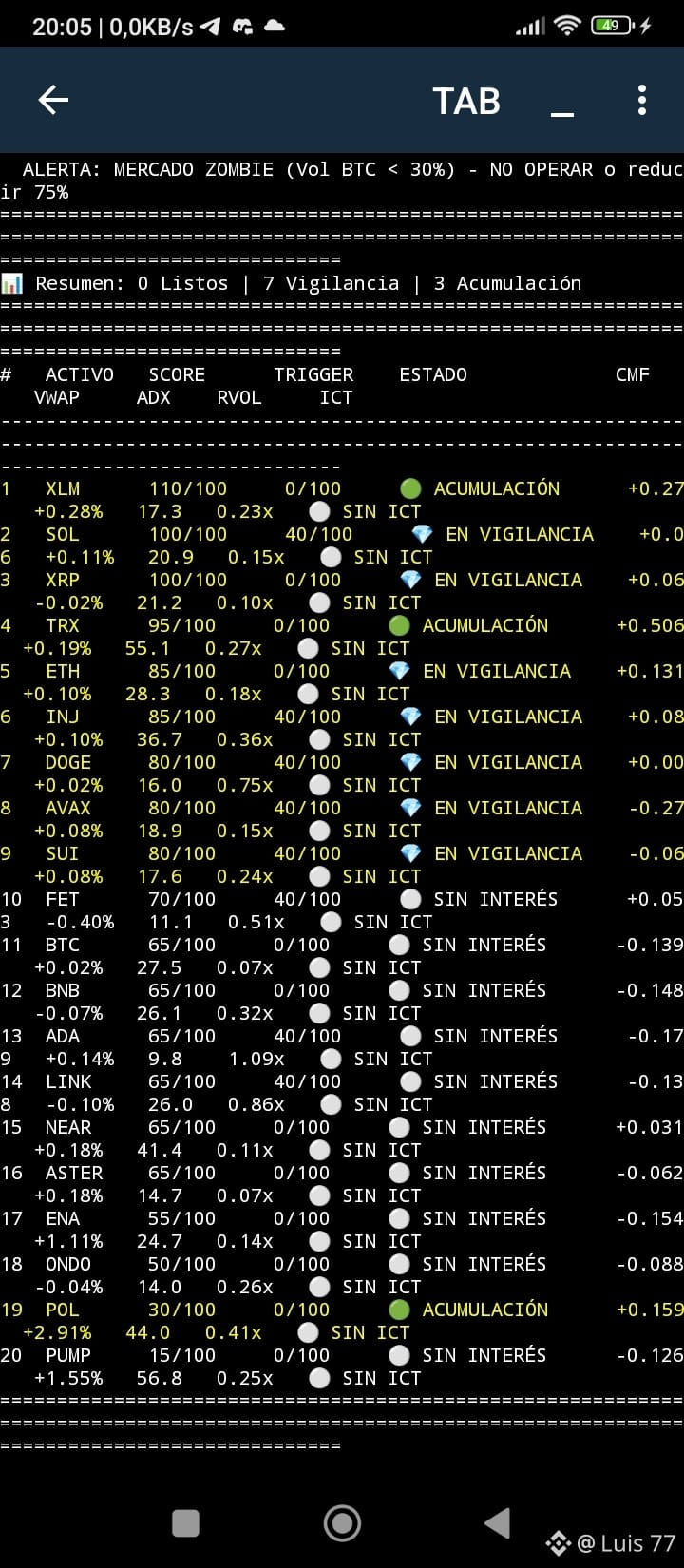Image resolution: width=684 pixels, height=1568 pixels.
Task: Tap the BTC asset name
Action: [63, 946]
